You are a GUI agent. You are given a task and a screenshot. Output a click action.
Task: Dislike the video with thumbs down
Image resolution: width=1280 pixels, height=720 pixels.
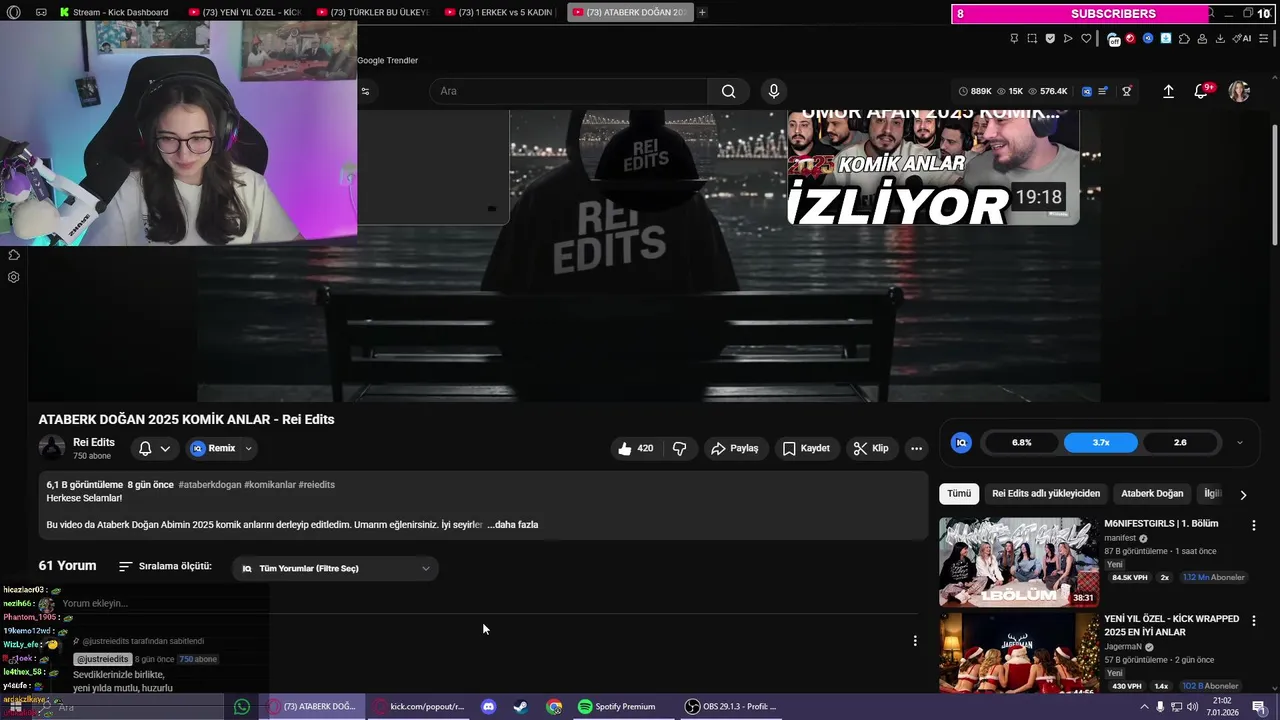[680, 448]
